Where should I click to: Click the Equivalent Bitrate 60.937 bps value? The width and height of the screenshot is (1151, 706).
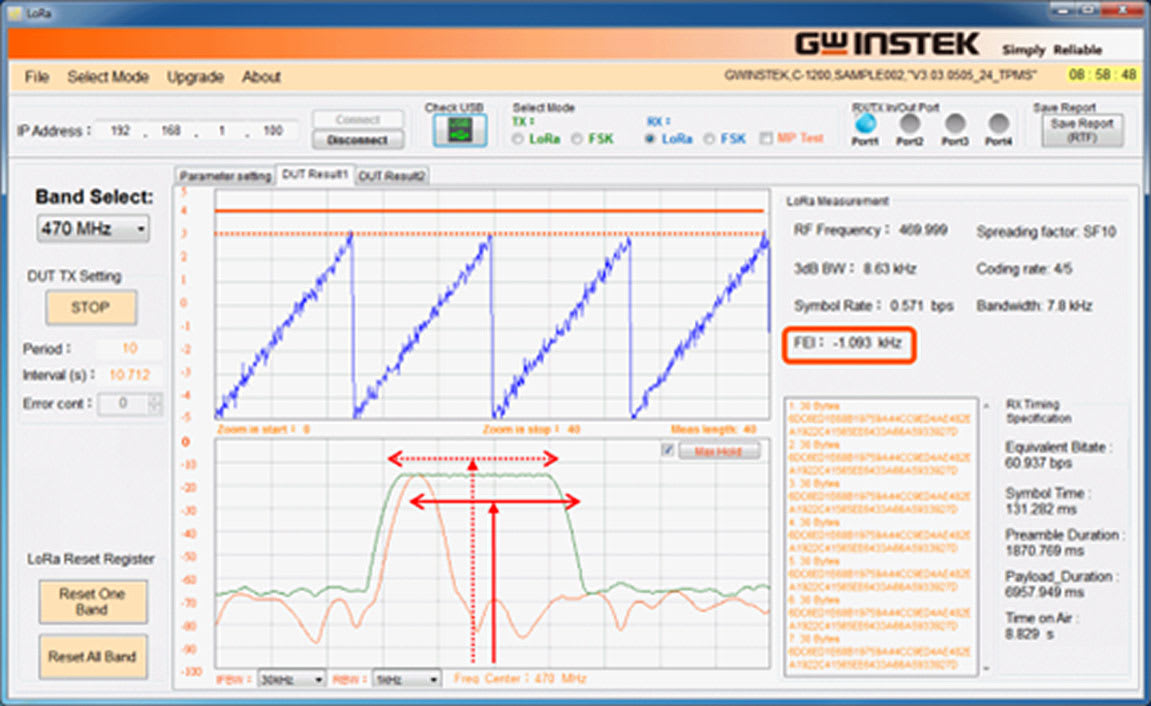click(1038, 463)
